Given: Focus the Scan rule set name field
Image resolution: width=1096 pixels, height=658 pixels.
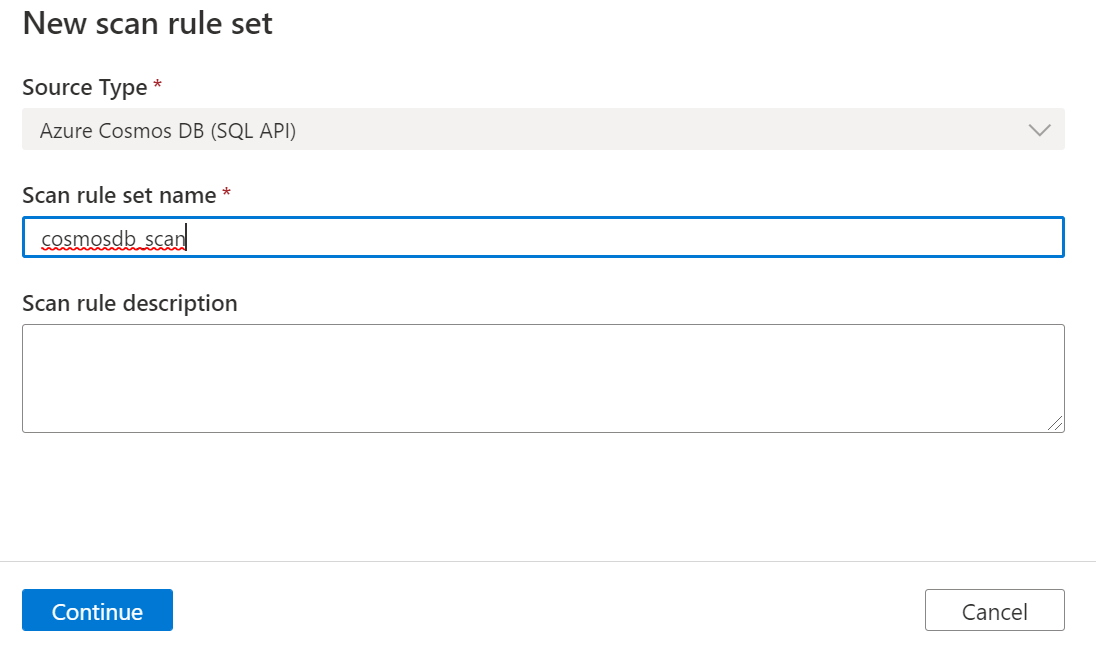Looking at the screenshot, I should click(542, 238).
